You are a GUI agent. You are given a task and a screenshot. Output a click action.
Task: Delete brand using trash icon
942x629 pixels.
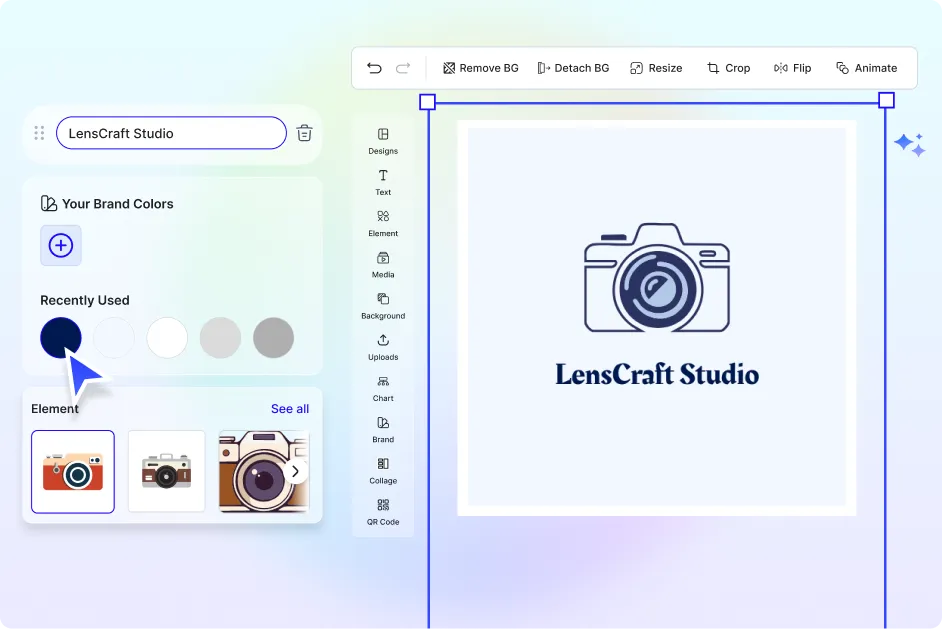click(305, 133)
